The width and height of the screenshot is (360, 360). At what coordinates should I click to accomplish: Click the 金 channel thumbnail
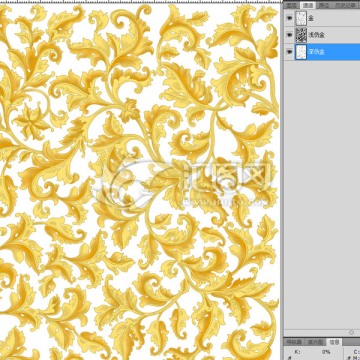[301, 18]
